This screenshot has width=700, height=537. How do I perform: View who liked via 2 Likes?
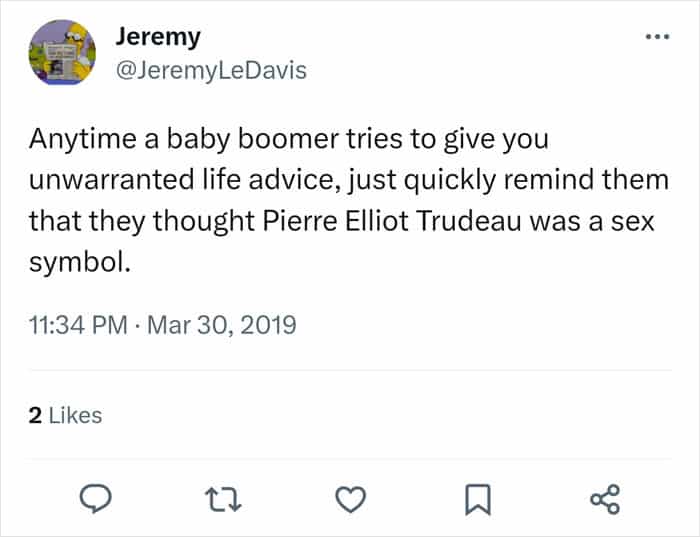click(65, 415)
